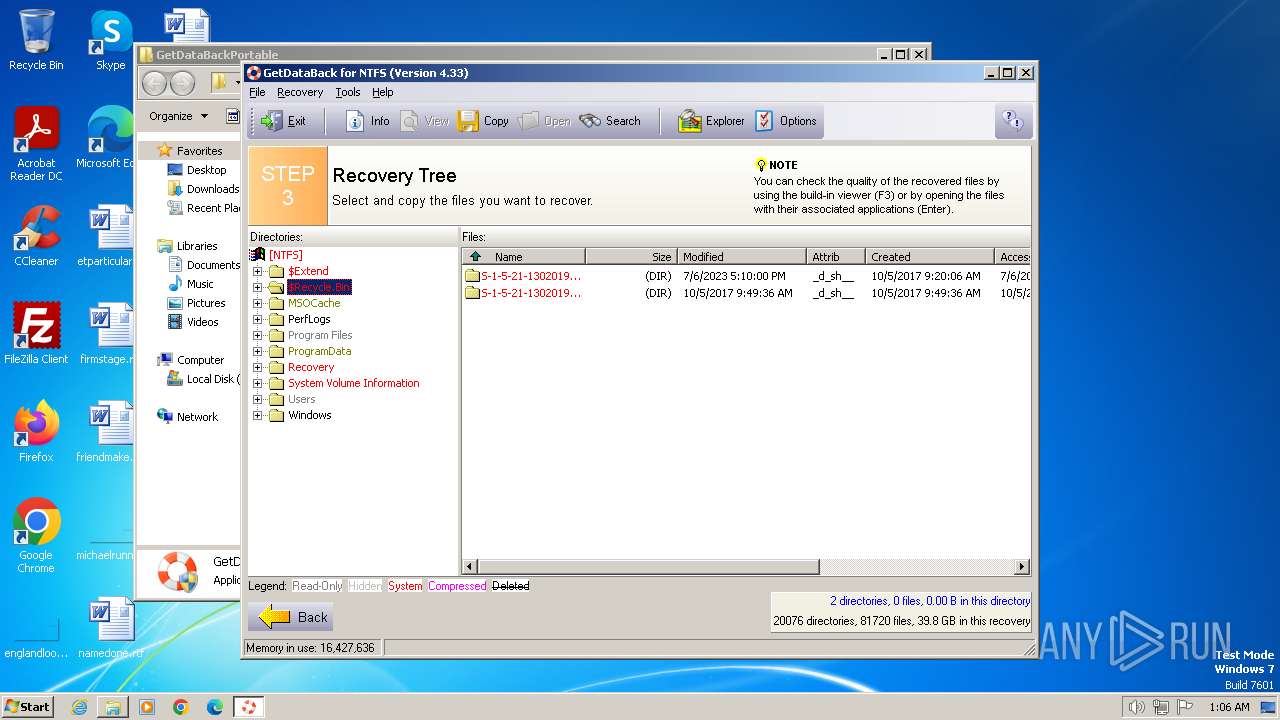
Task: Open the Recycle Bin desktop icon
Action: coord(36,40)
